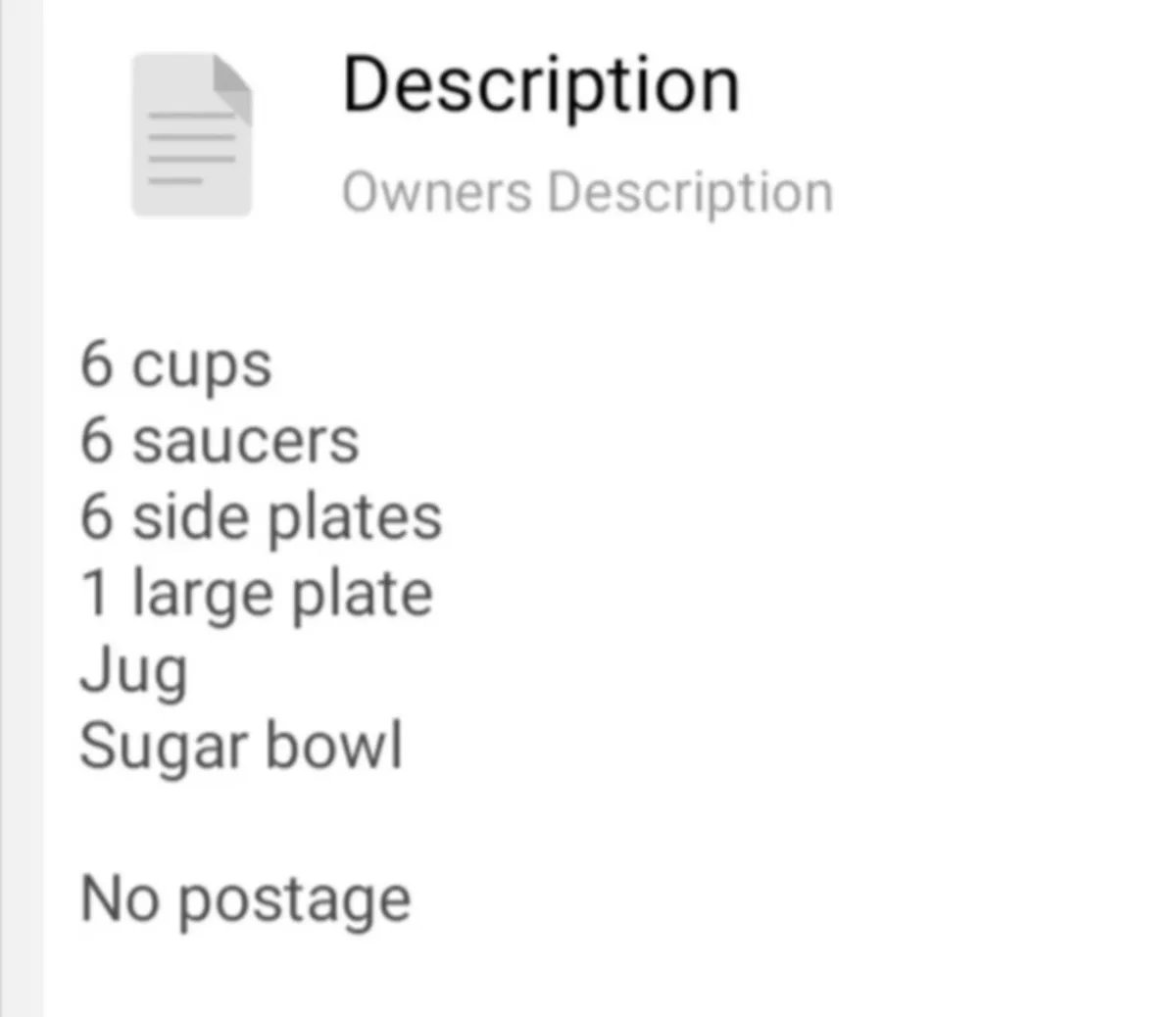This screenshot has width=1176, height=1017.
Task: Select the word large
Action: point(202,596)
